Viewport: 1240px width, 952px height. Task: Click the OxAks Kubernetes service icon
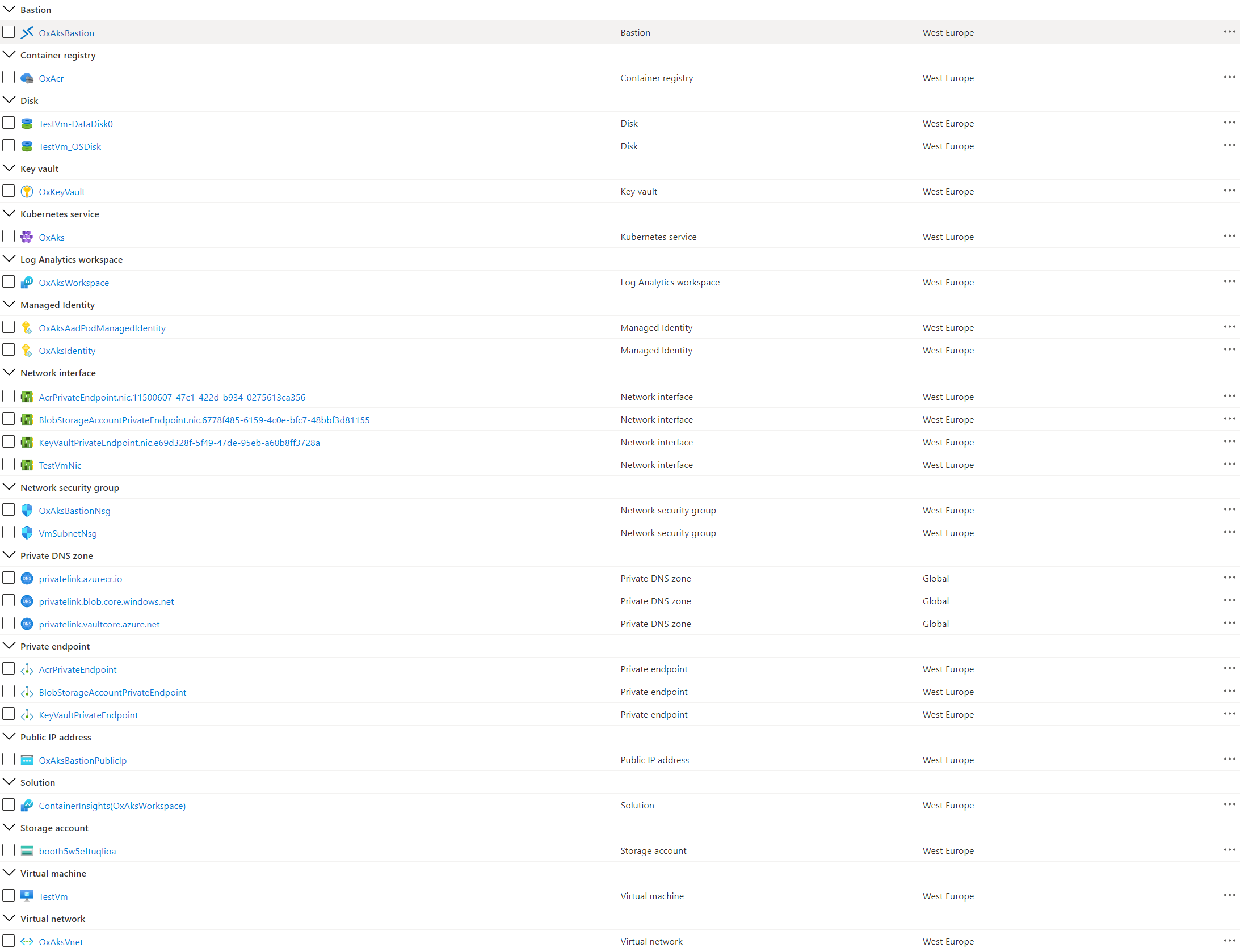pyautogui.click(x=27, y=237)
